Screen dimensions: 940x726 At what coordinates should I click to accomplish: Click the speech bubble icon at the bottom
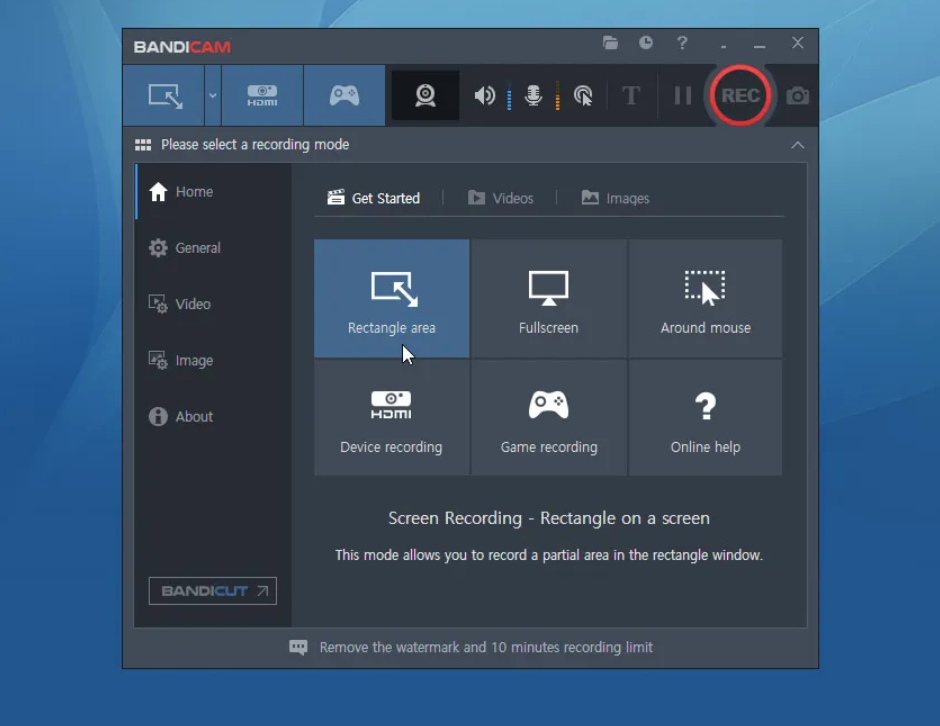pyautogui.click(x=299, y=647)
